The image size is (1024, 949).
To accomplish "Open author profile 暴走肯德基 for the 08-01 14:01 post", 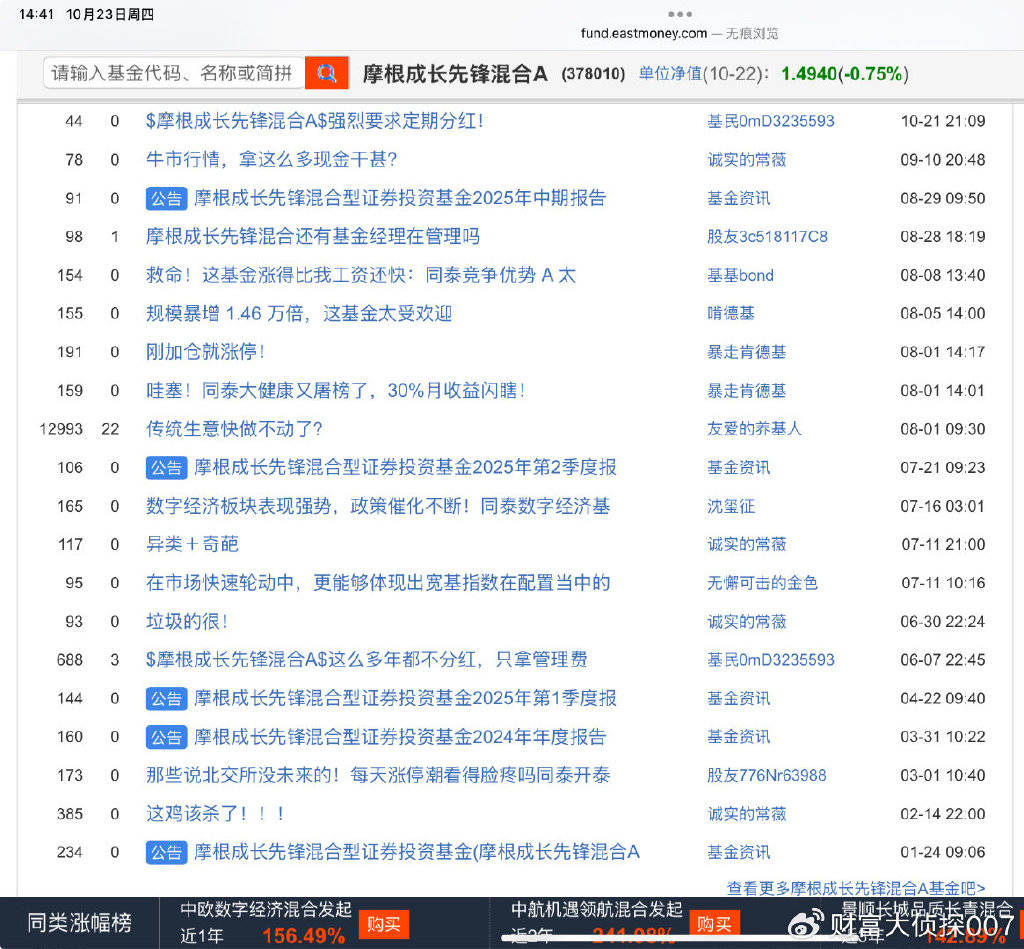I will (746, 390).
